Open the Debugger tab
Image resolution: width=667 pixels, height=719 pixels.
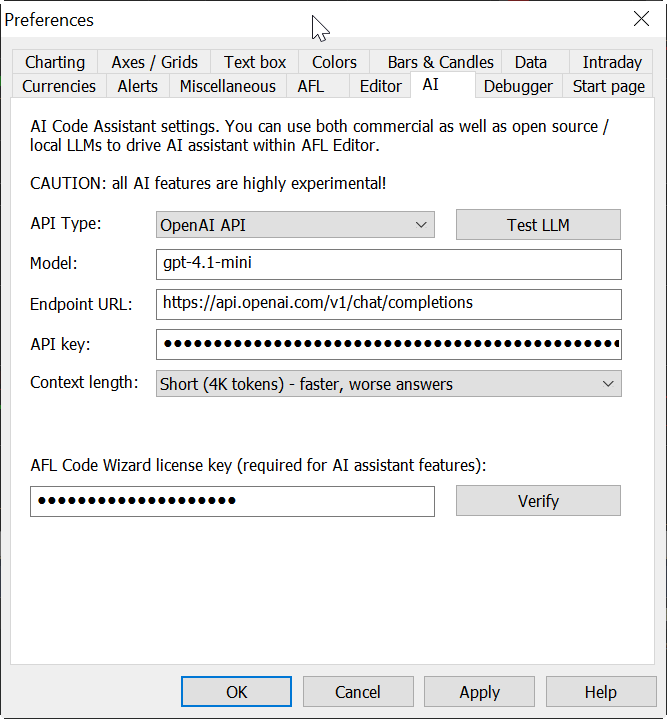click(x=518, y=86)
